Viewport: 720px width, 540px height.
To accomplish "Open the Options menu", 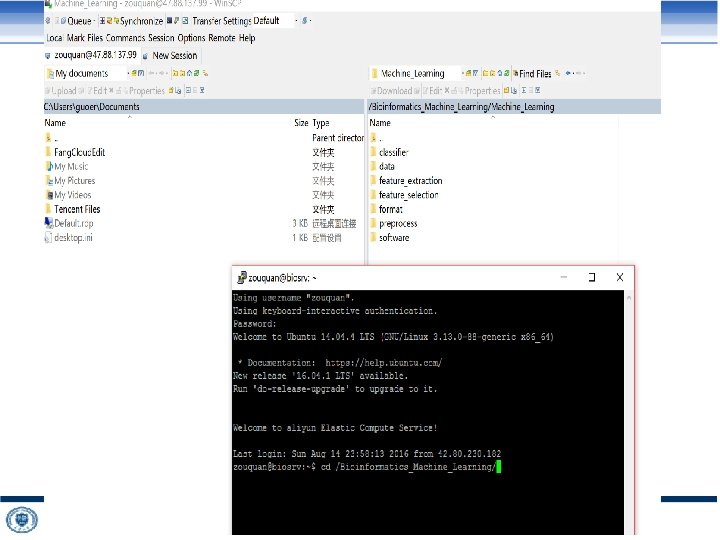I will 191,38.
